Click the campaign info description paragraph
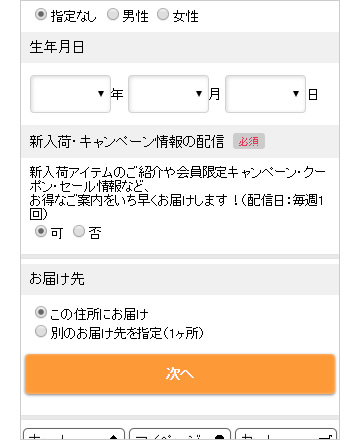The image size is (360, 440). point(177,193)
